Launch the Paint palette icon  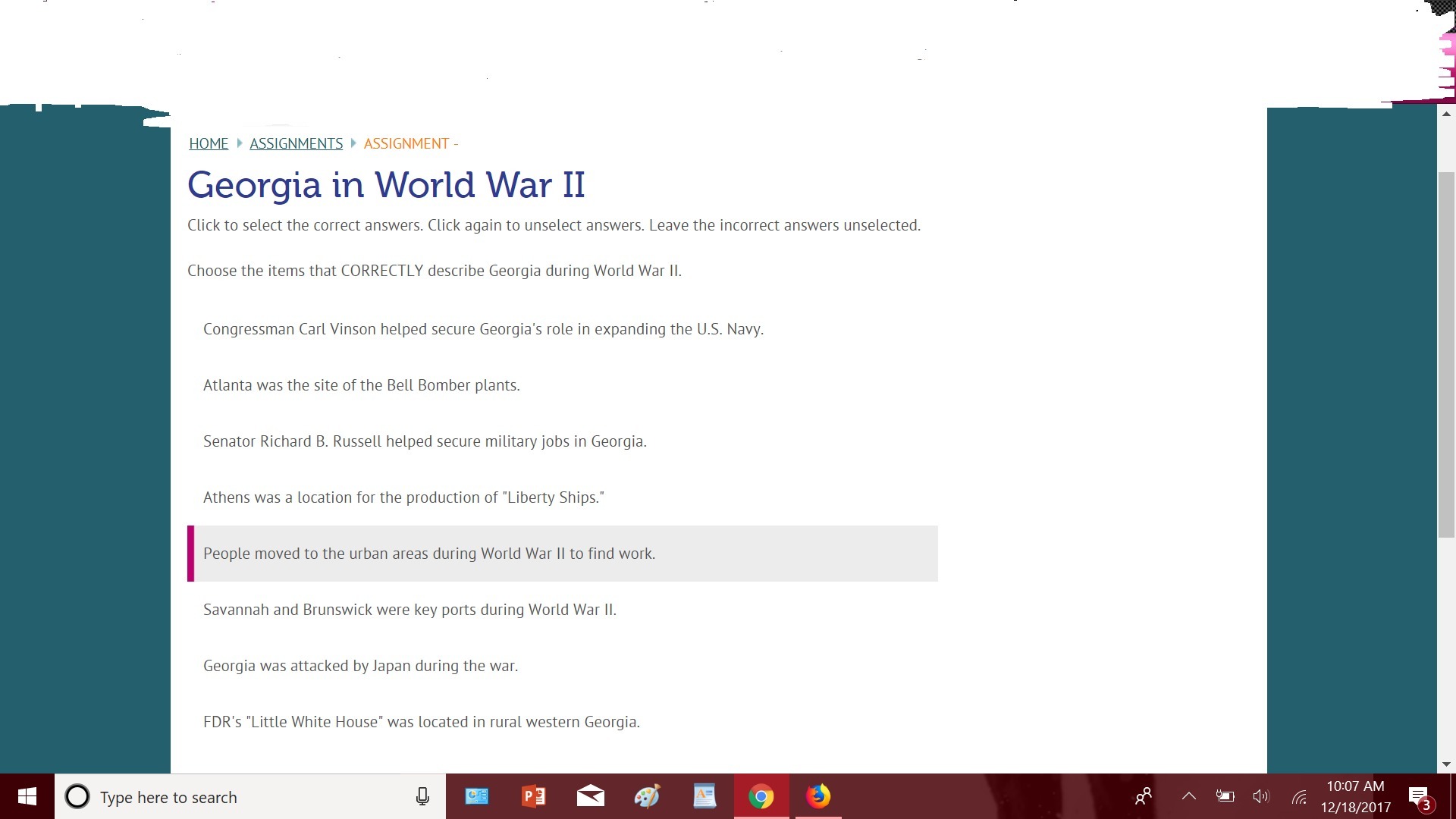pyautogui.click(x=647, y=796)
